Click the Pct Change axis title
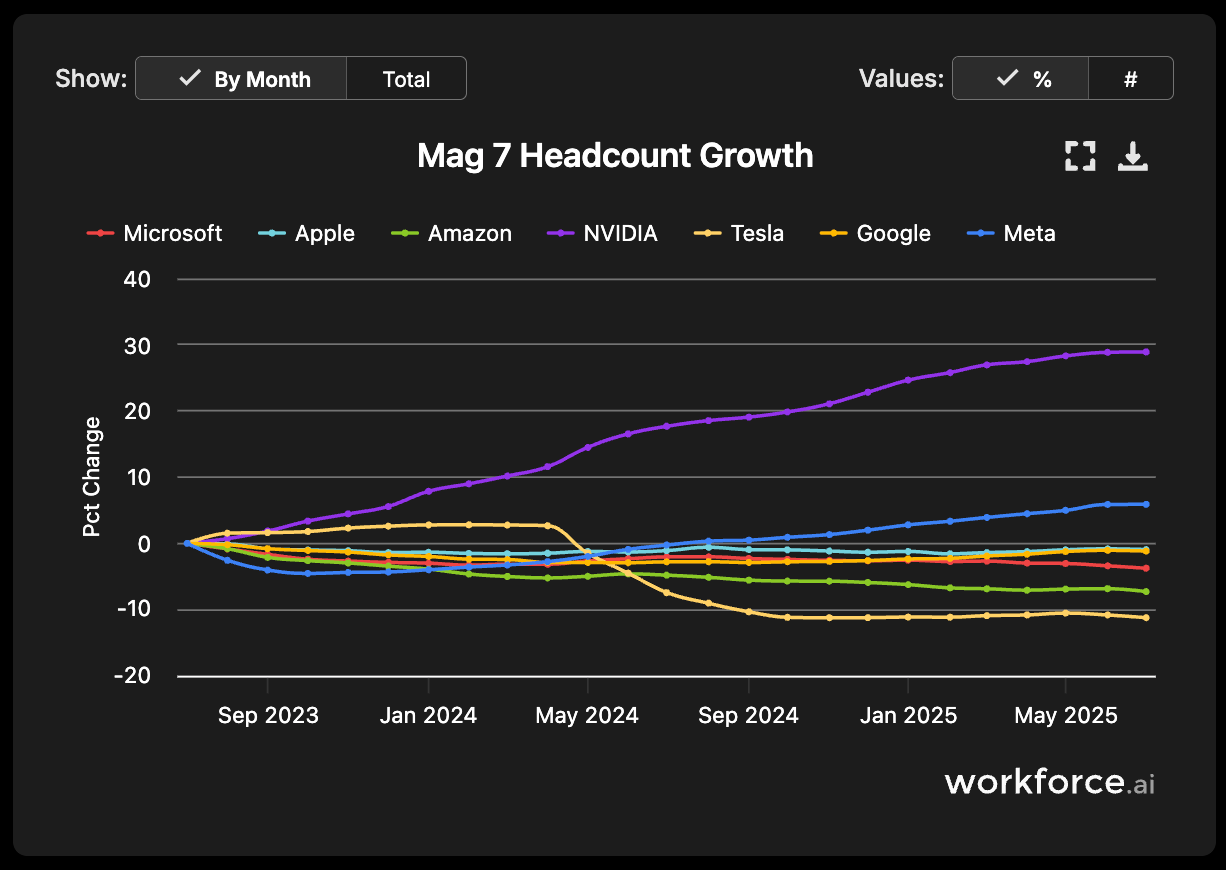 point(92,477)
